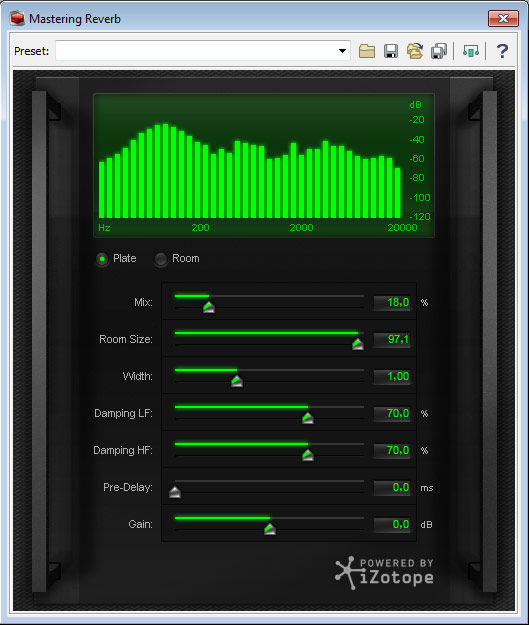Click the -120 dB axis label
Screen dimensions: 529x625
coord(420,217)
